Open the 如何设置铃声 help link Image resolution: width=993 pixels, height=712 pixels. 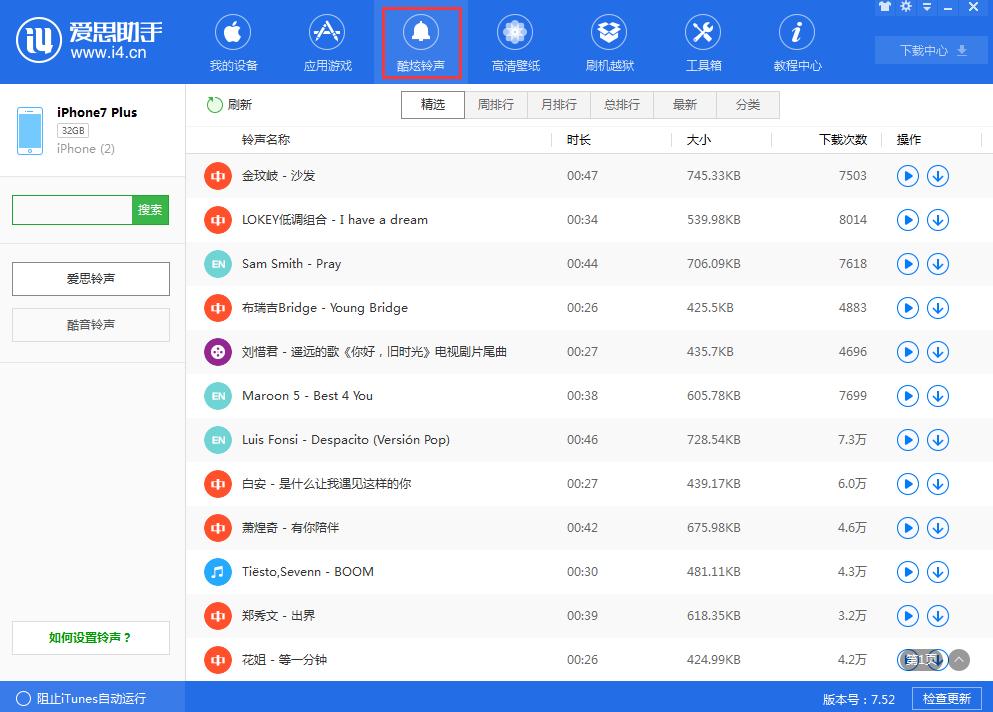pyautogui.click(x=90, y=638)
